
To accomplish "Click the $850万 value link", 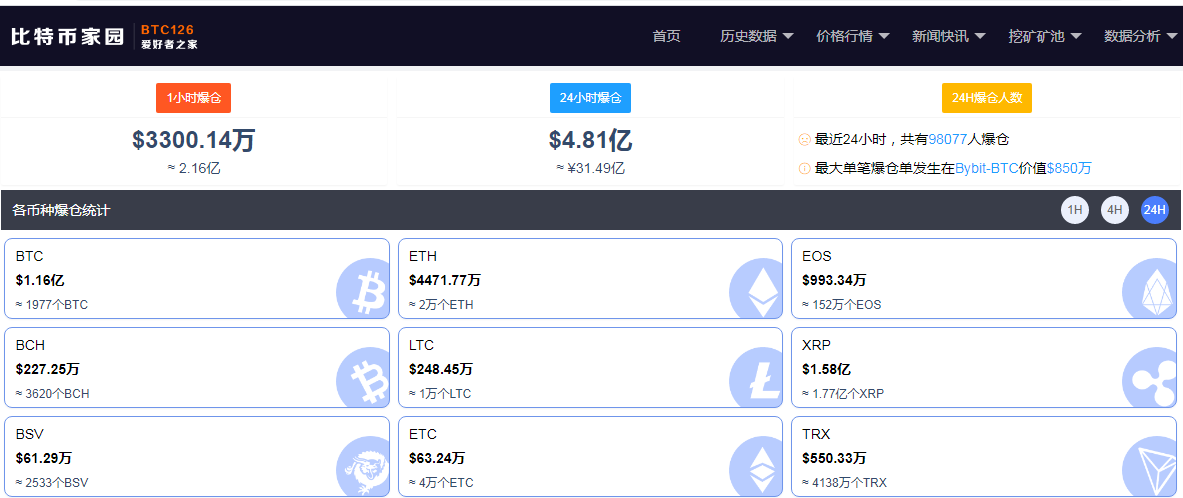I will coord(1069,168).
